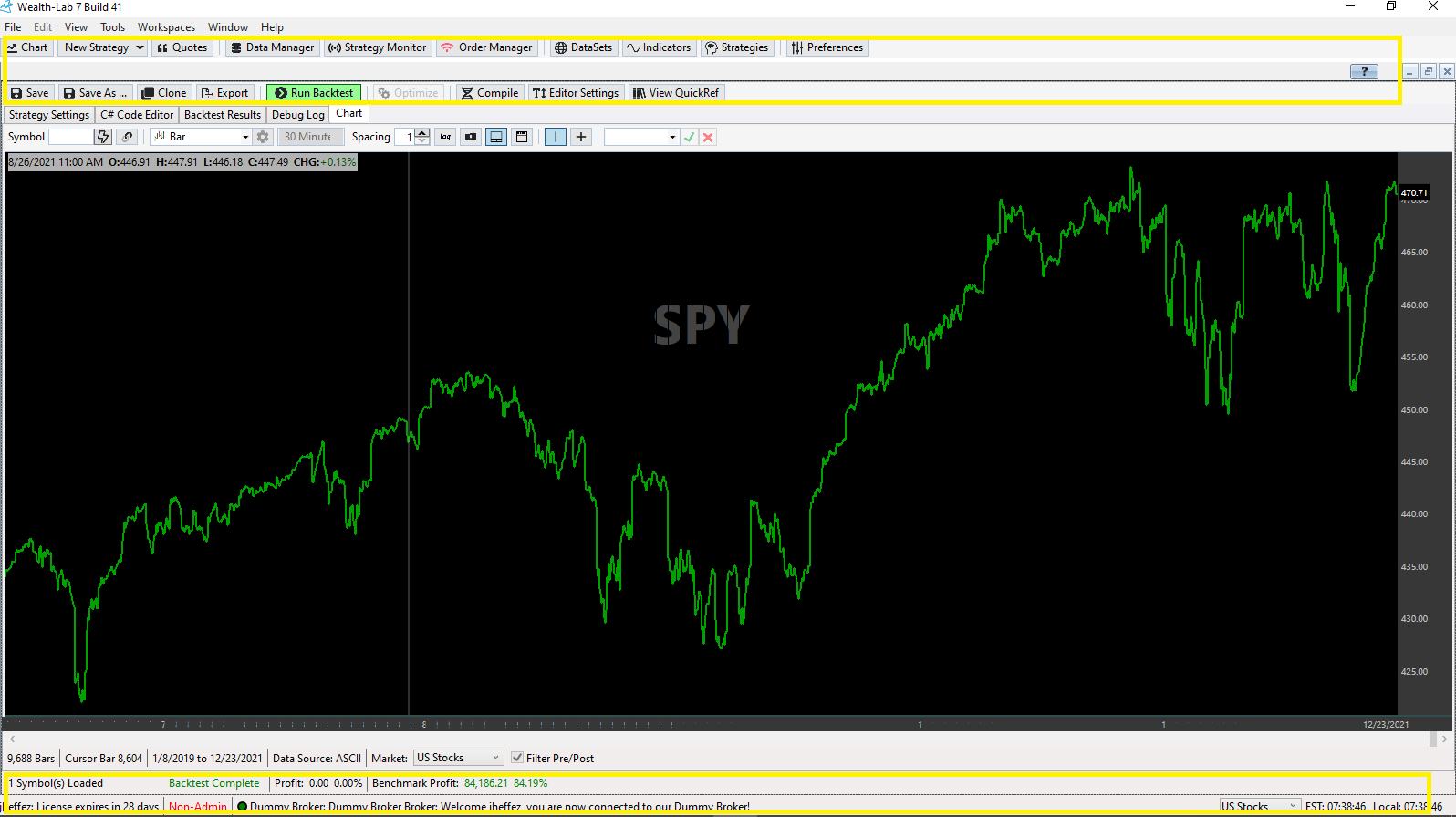The width and height of the screenshot is (1456, 817).
Task: Click the 470.71 price label on axis
Action: (x=1414, y=193)
